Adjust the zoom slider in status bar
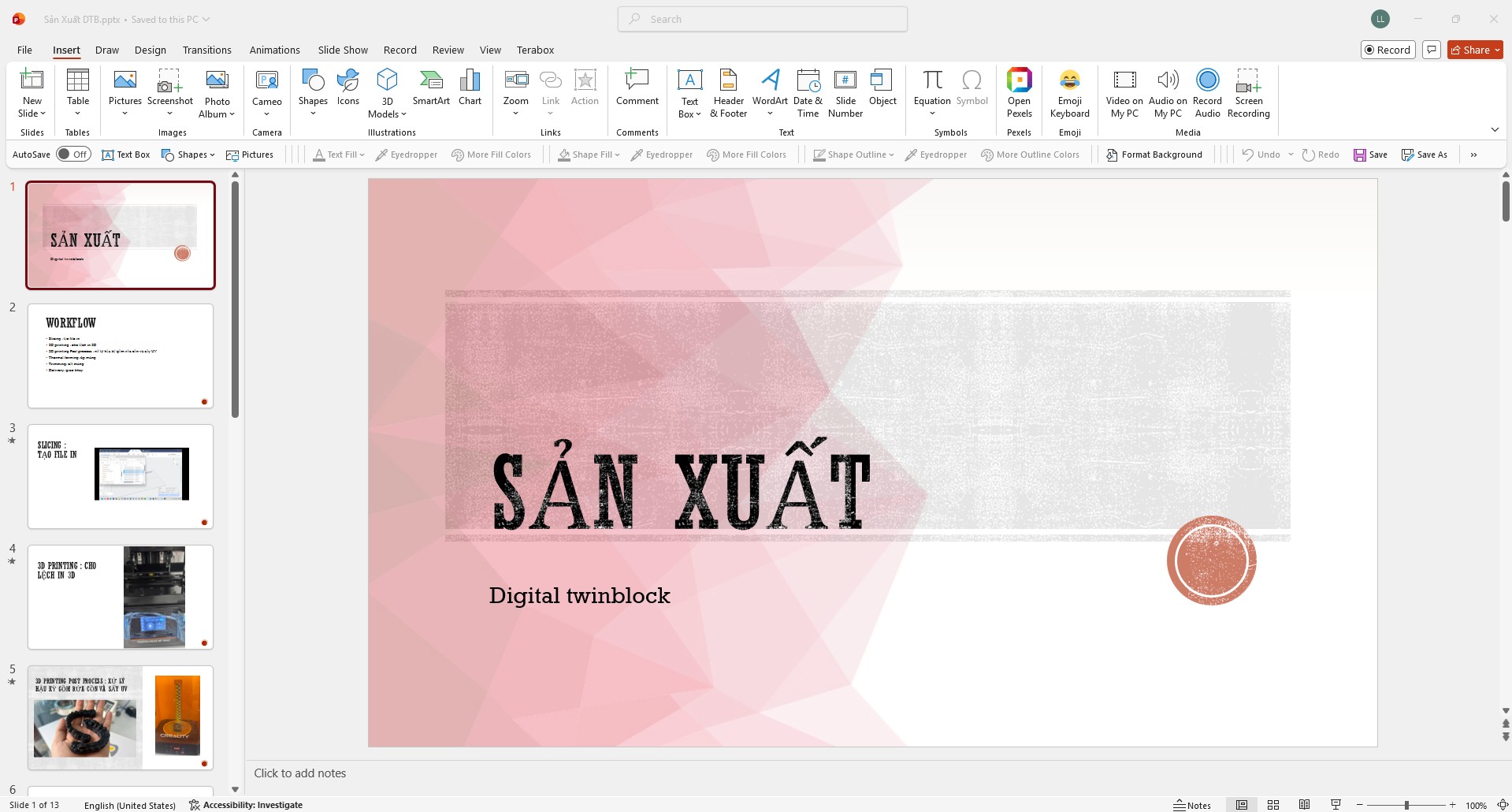 1406,805
